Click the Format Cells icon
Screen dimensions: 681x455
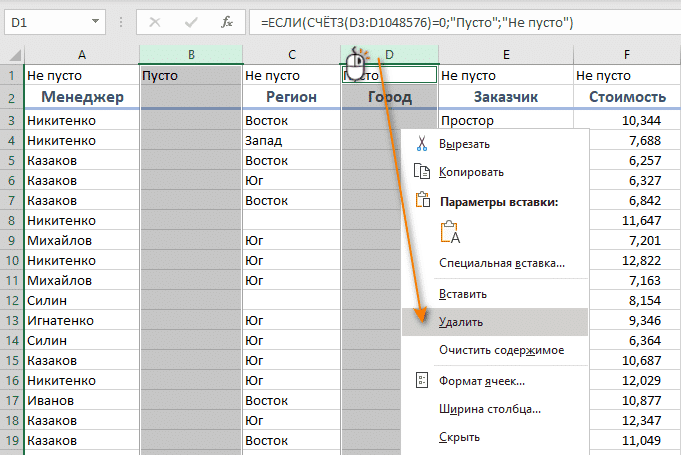421,380
